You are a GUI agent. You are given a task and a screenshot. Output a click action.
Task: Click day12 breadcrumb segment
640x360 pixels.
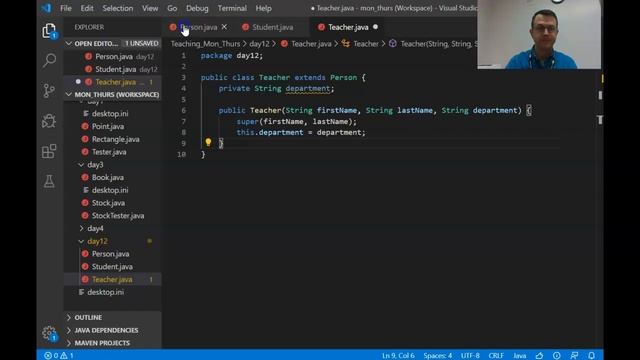point(259,44)
